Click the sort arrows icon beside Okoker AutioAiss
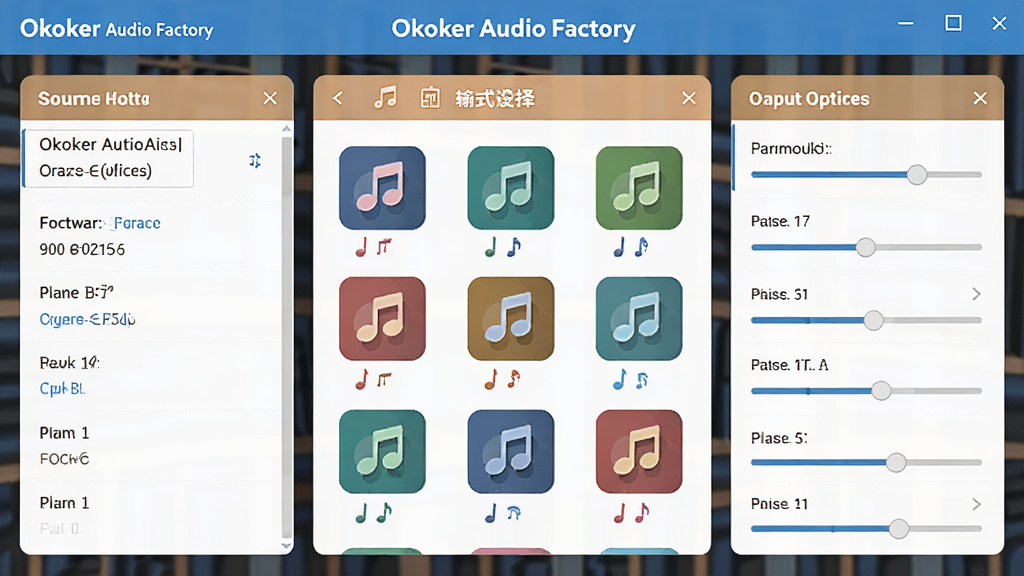This screenshot has height=576, width=1024. pyautogui.click(x=255, y=161)
